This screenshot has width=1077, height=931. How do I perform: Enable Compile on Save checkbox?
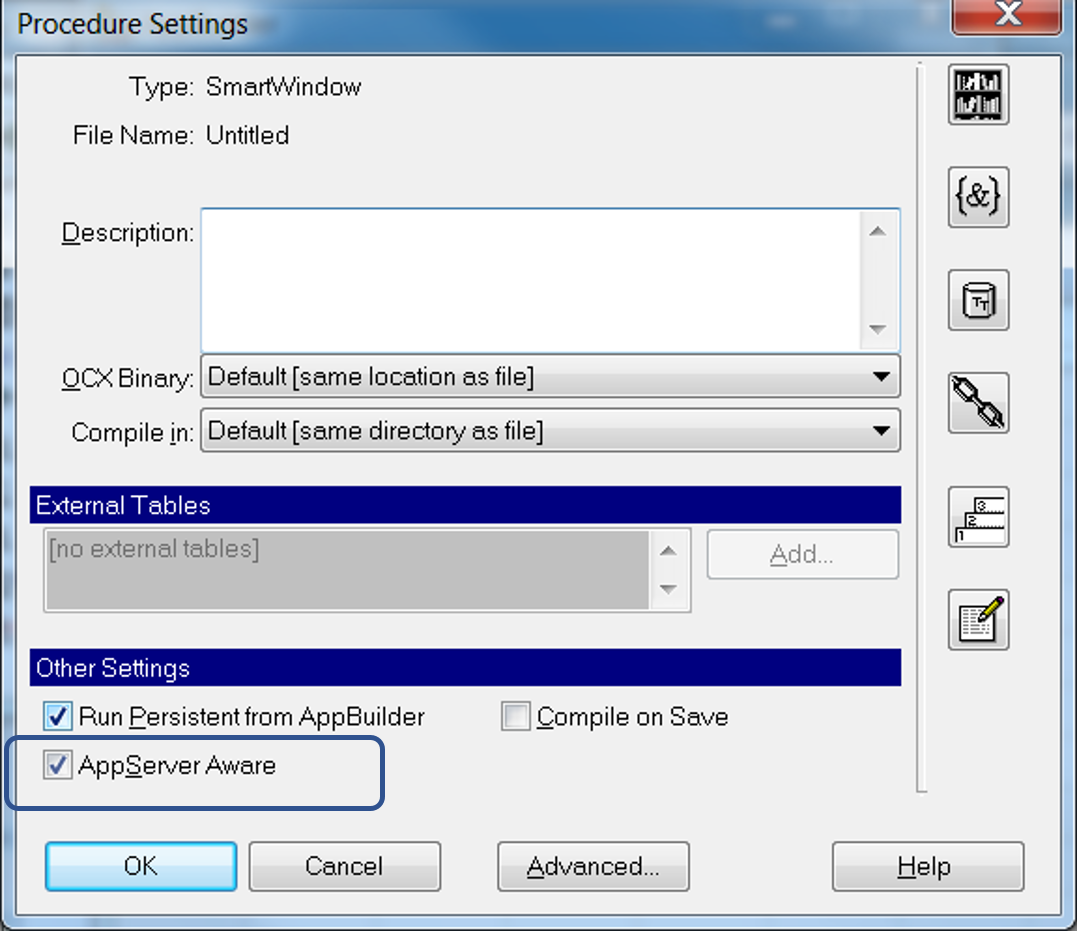(516, 717)
